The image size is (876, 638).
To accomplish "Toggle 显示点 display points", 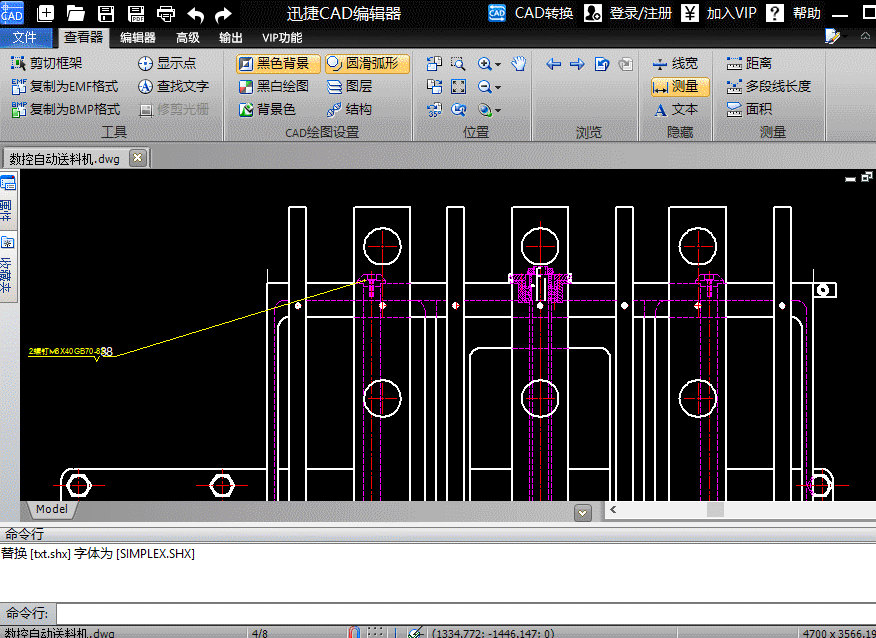I will click(x=167, y=63).
